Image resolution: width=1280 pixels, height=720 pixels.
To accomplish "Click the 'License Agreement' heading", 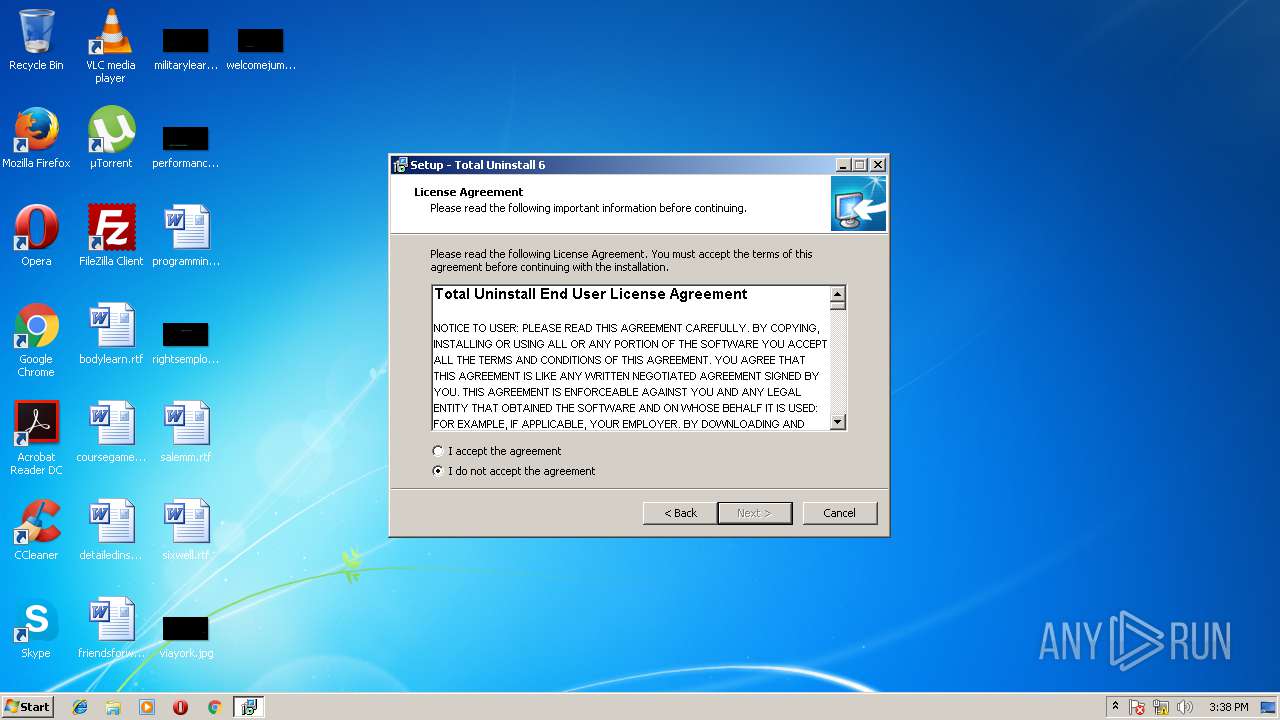I will coord(469,192).
